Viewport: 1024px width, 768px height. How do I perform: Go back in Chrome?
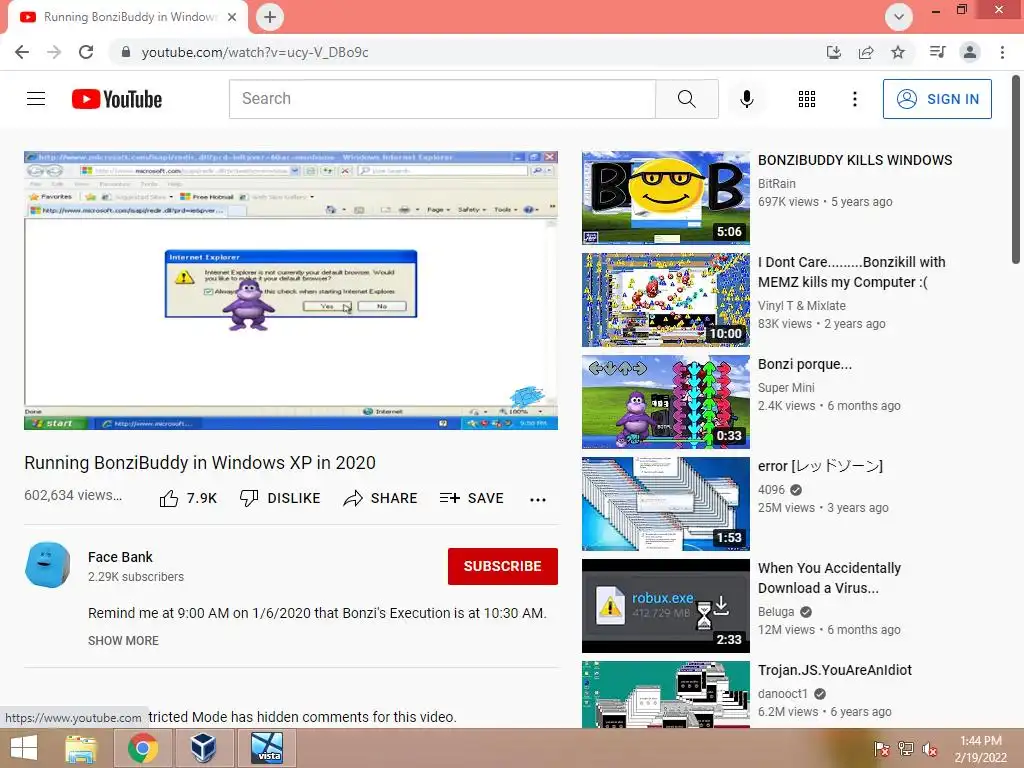tap(22, 52)
